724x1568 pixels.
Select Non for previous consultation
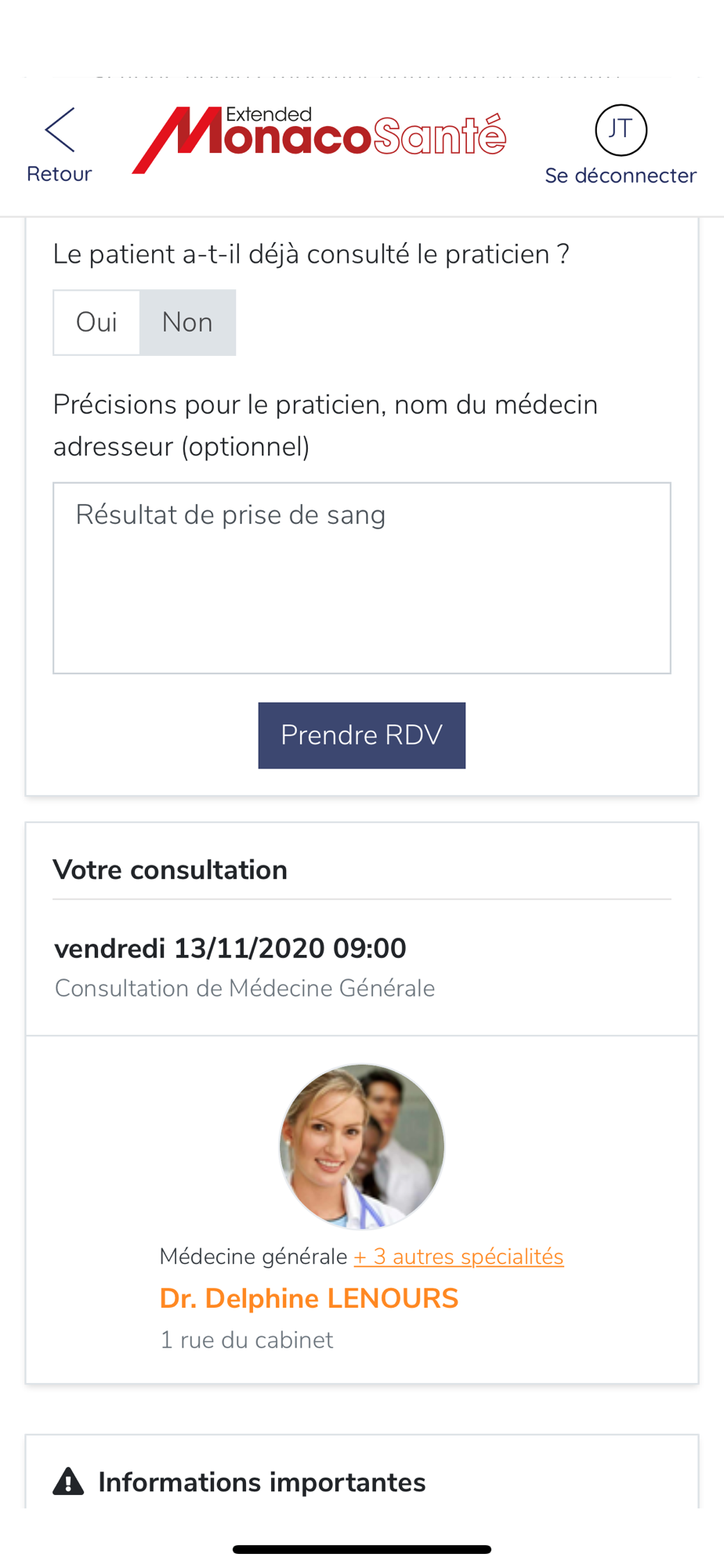click(x=187, y=322)
